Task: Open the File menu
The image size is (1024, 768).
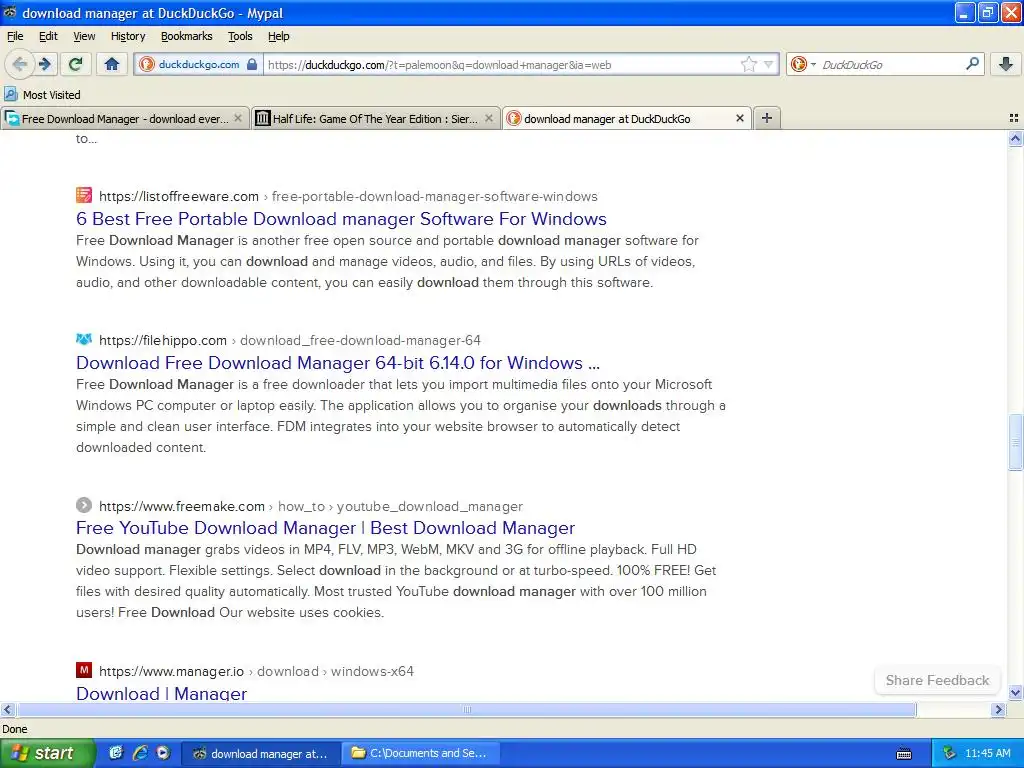Action: 15,36
